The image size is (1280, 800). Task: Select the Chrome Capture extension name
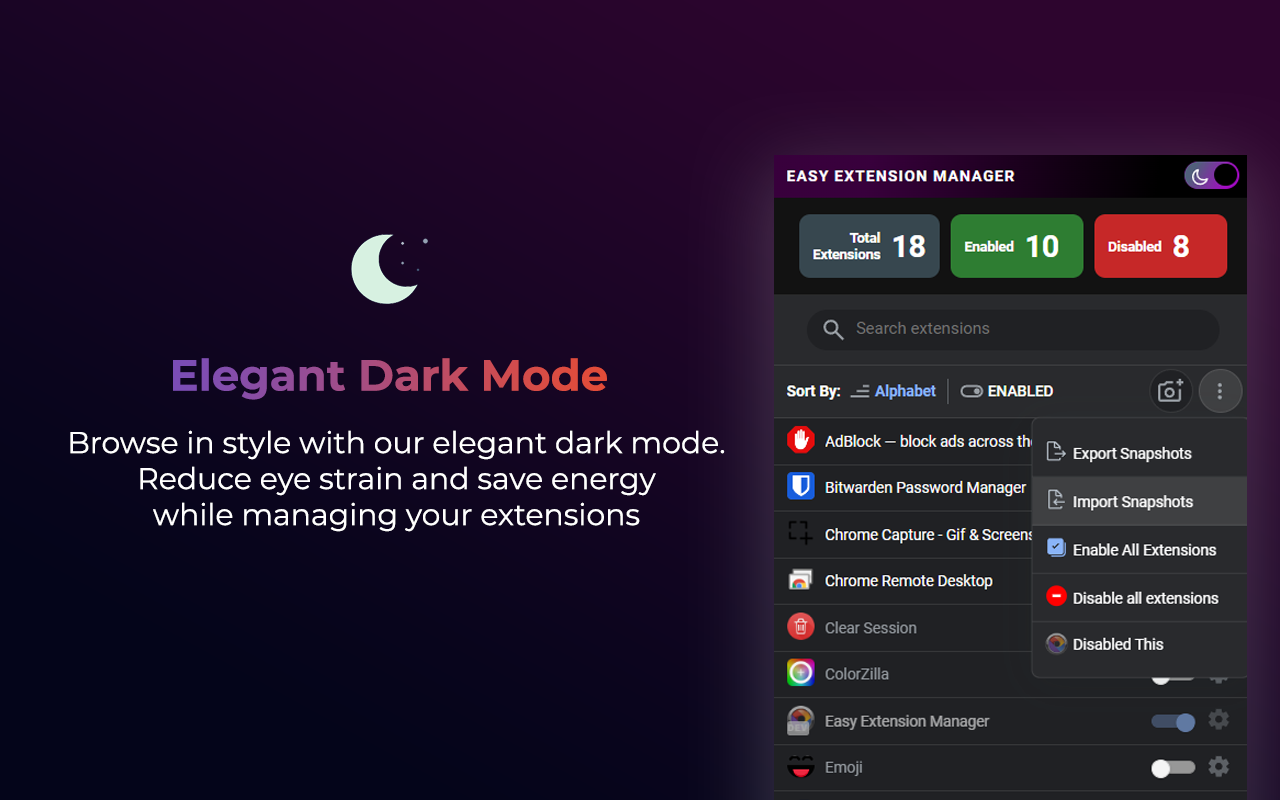tap(929, 535)
